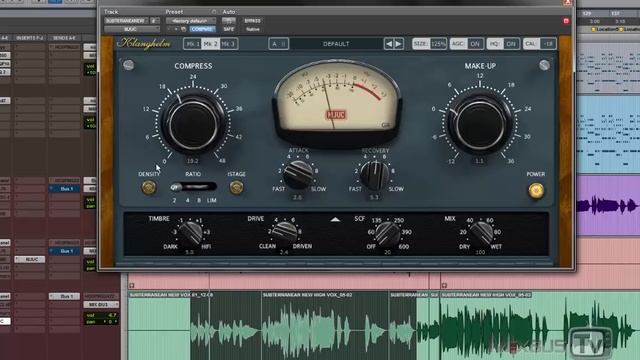Click the red target button in plugin header

click(x=566, y=21)
